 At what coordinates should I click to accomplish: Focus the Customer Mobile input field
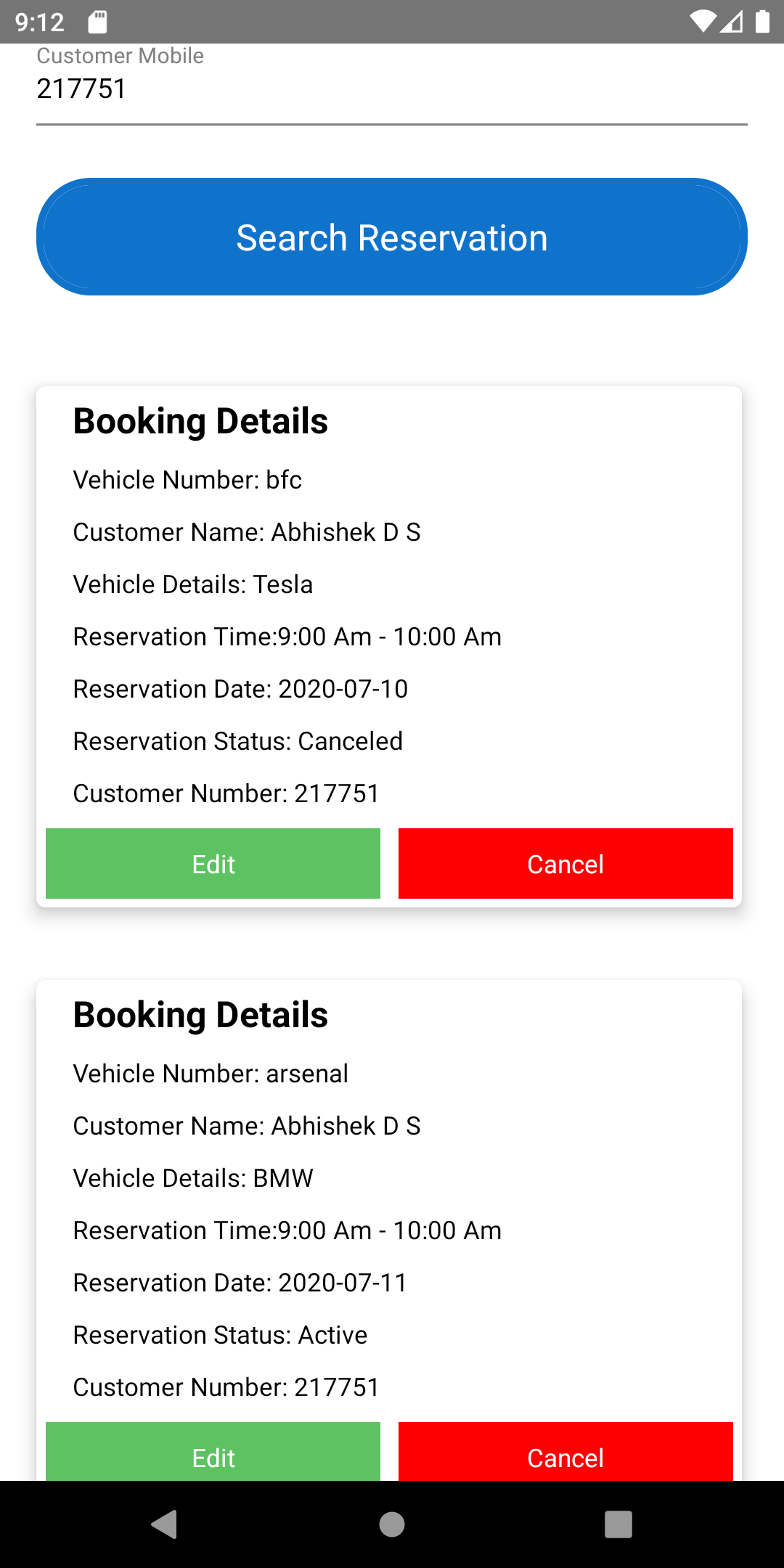[392, 89]
